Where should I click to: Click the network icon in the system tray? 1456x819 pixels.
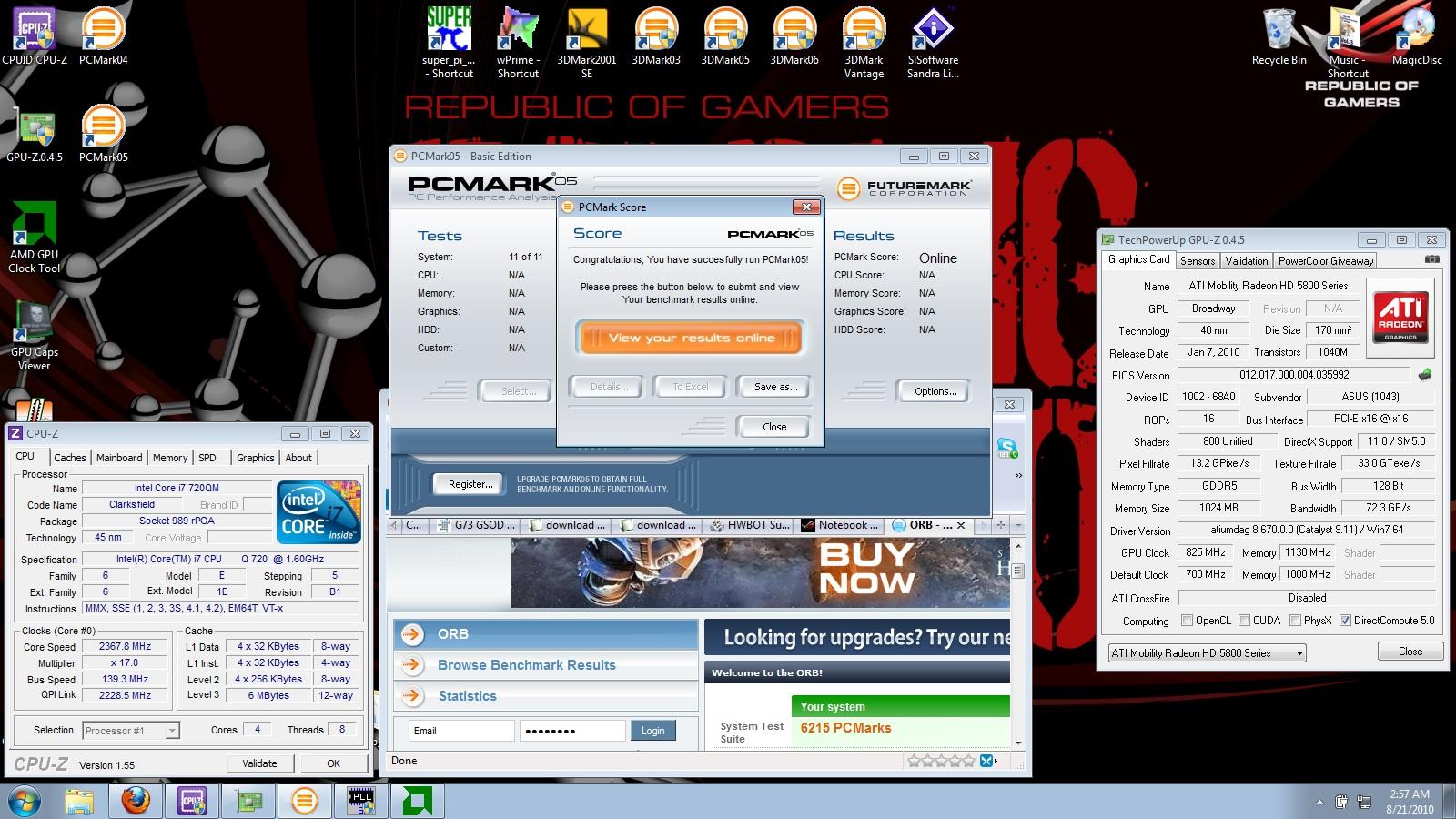[1364, 802]
